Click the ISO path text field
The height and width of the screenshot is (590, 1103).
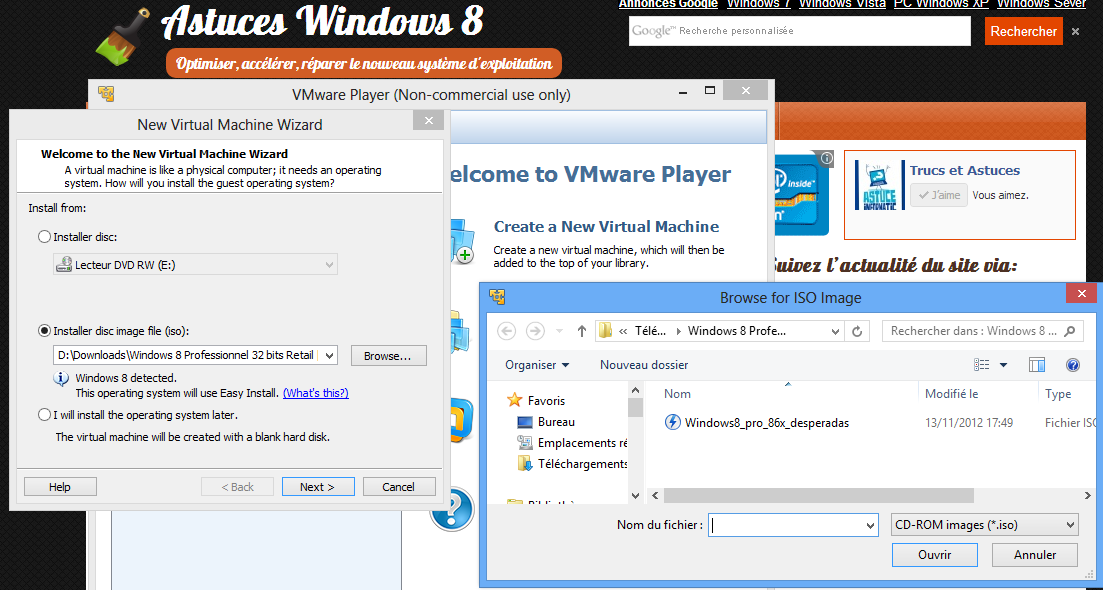pyautogui.click(x=187, y=355)
